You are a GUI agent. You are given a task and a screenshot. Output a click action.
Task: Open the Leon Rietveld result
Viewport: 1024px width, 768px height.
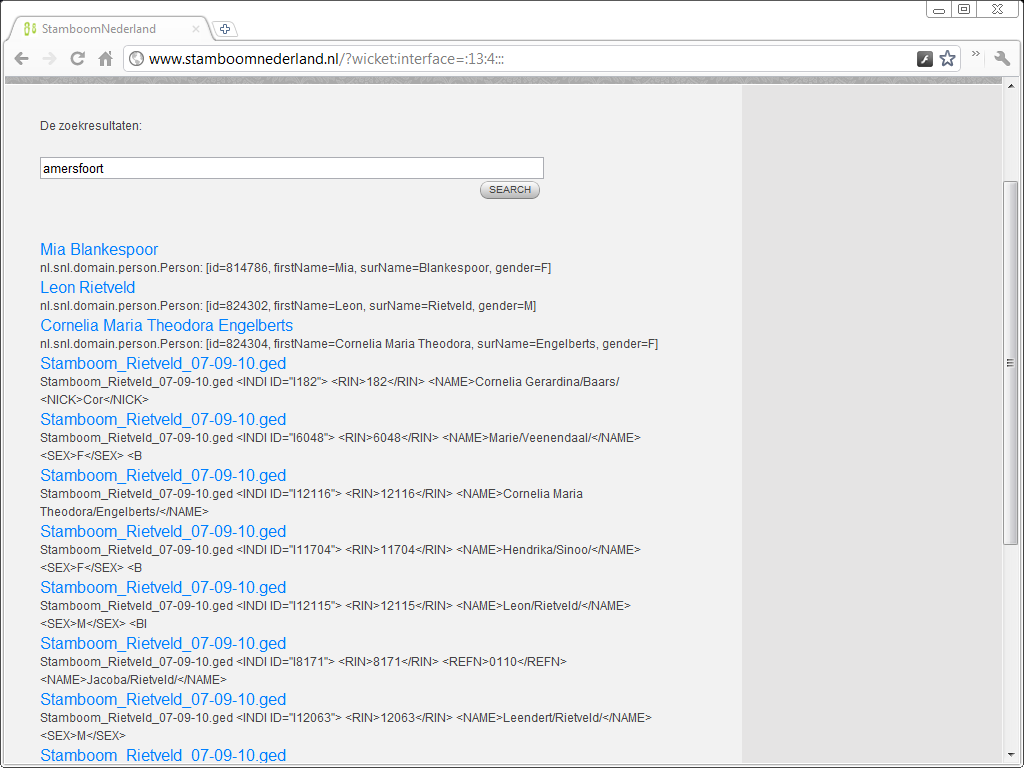click(88, 287)
